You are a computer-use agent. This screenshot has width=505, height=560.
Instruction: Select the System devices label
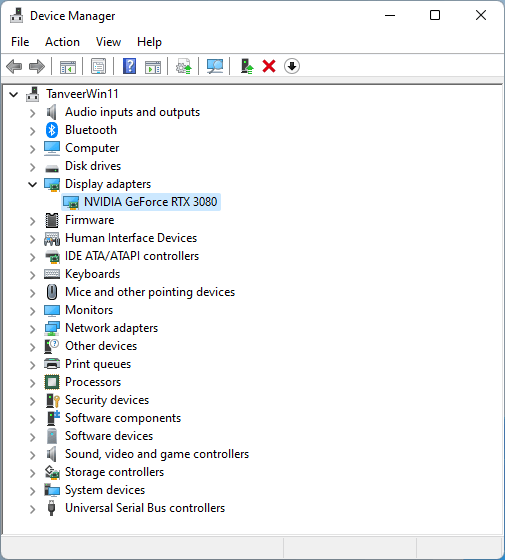coord(105,490)
